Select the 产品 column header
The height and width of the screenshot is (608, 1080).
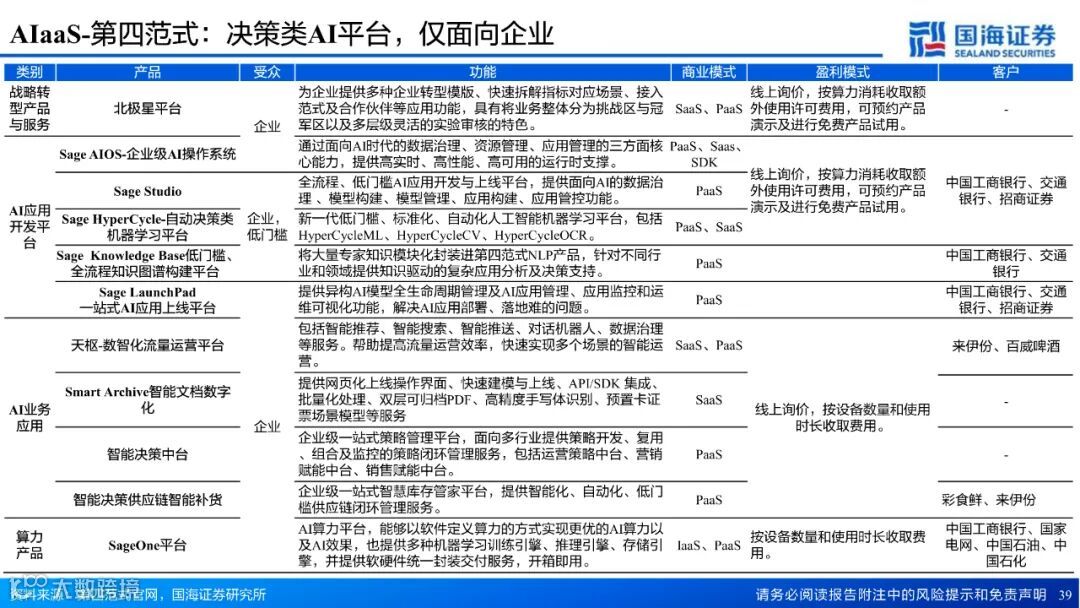click(x=147, y=72)
